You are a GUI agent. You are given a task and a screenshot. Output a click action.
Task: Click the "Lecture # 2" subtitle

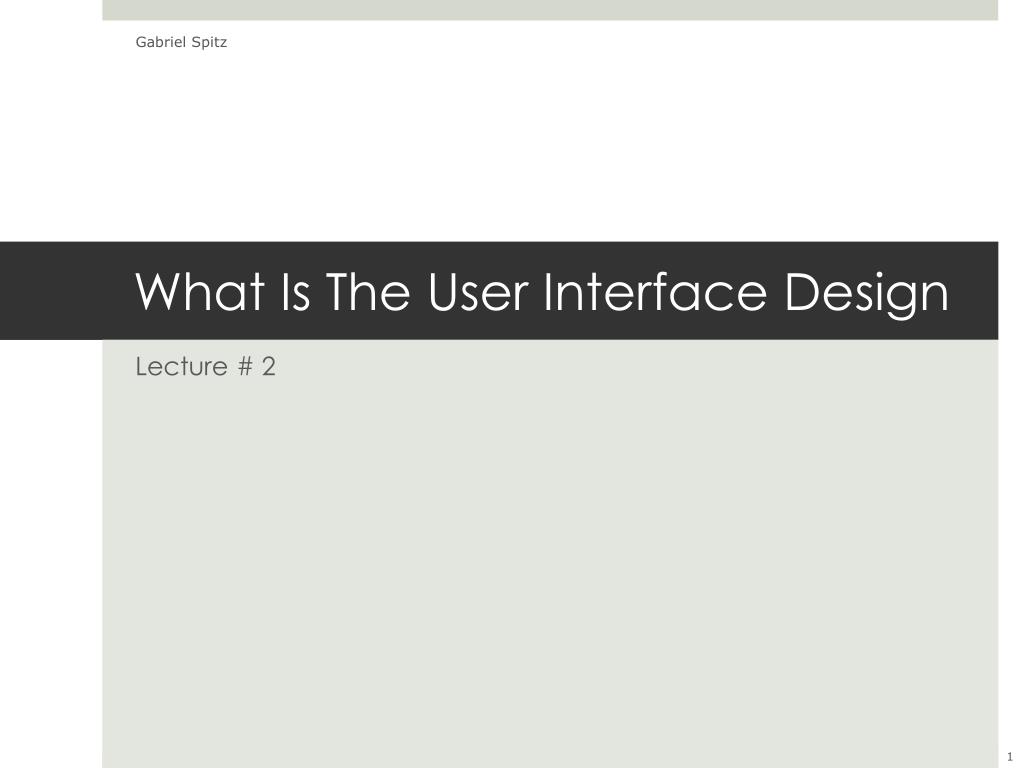(x=205, y=366)
